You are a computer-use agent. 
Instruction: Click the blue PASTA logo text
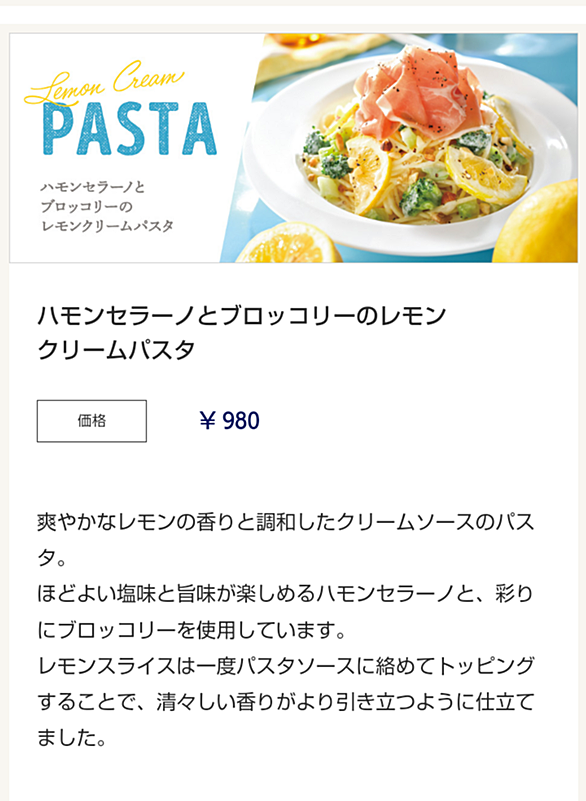click(130, 129)
